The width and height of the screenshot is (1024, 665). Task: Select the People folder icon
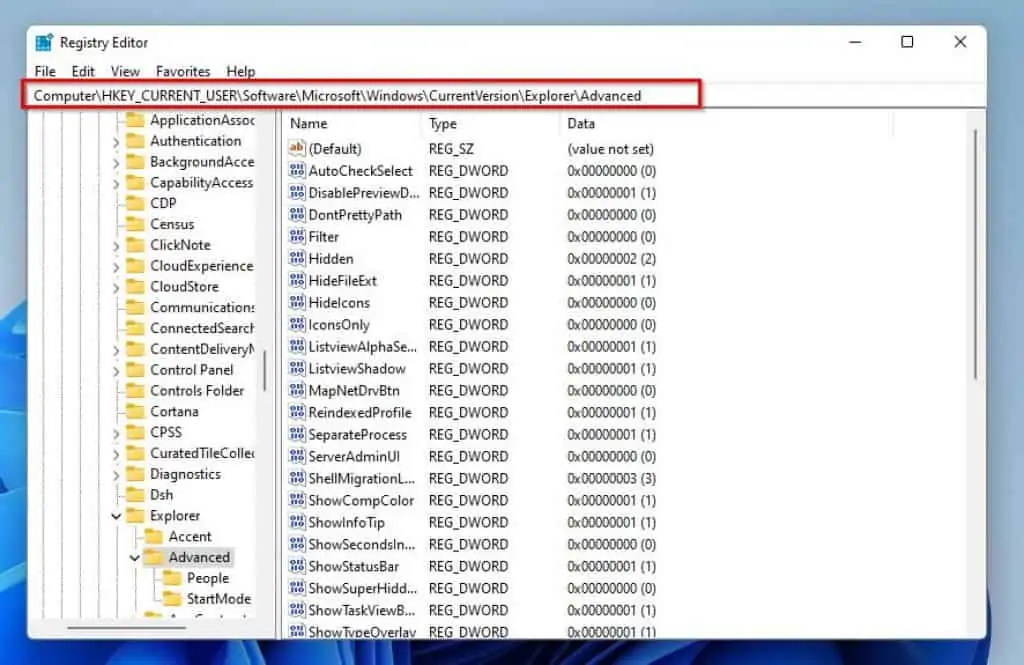click(172, 578)
